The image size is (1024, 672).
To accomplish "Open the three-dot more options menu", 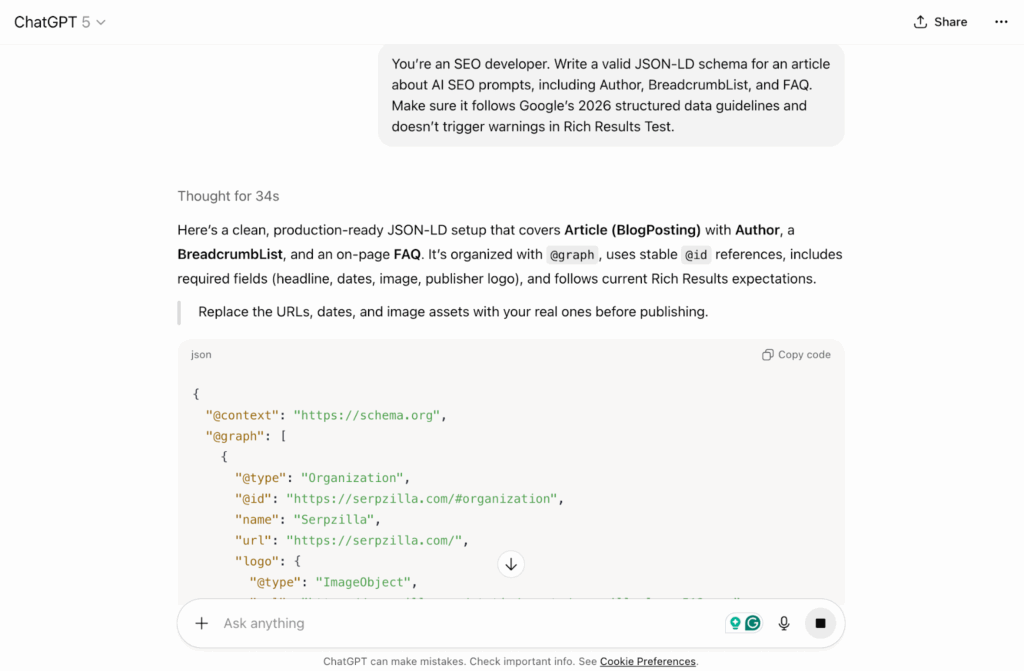I will coord(1001,22).
